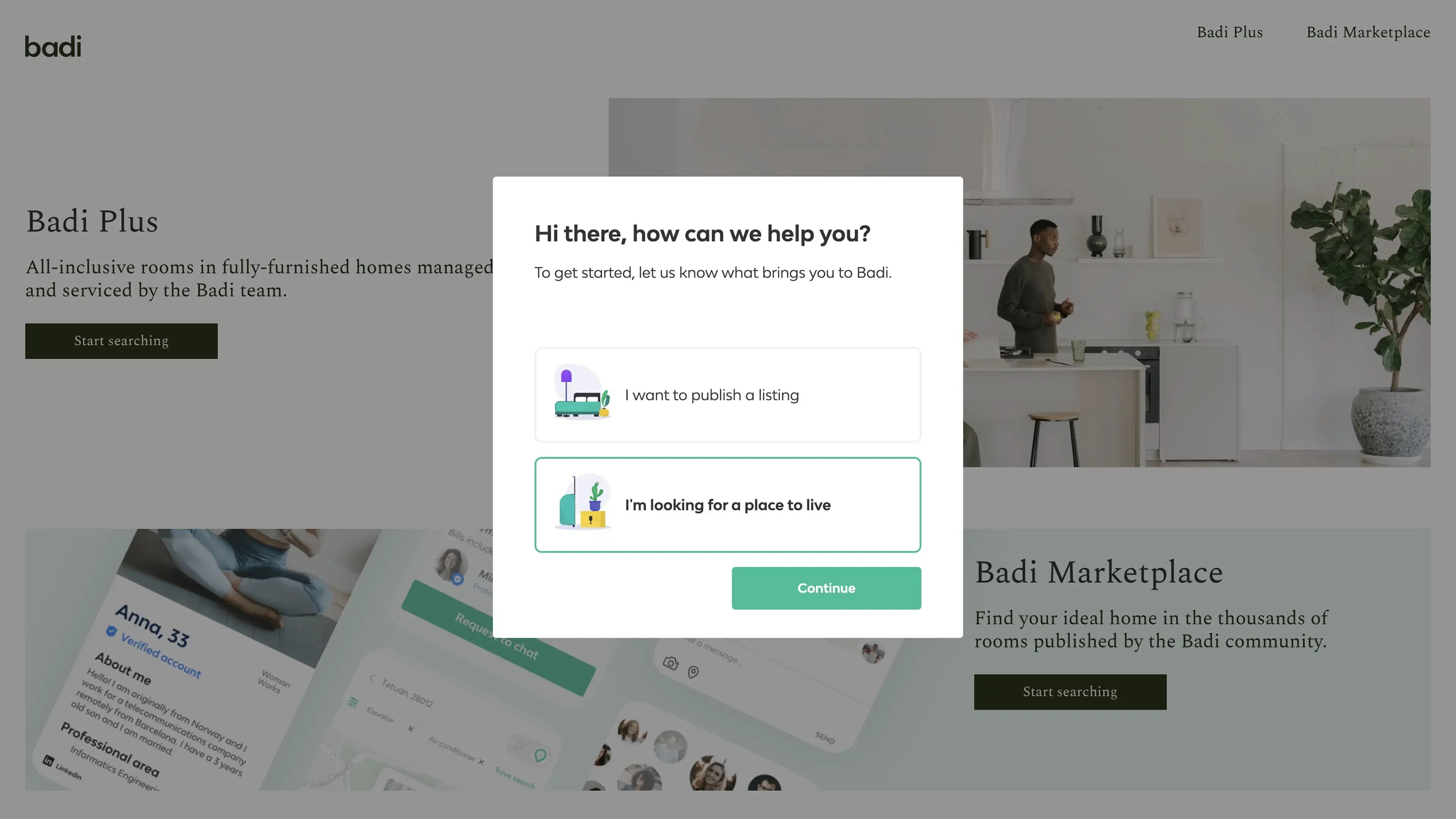Click the Badi Plus section heading
This screenshot has height=819, width=1456.
coord(92,221)
